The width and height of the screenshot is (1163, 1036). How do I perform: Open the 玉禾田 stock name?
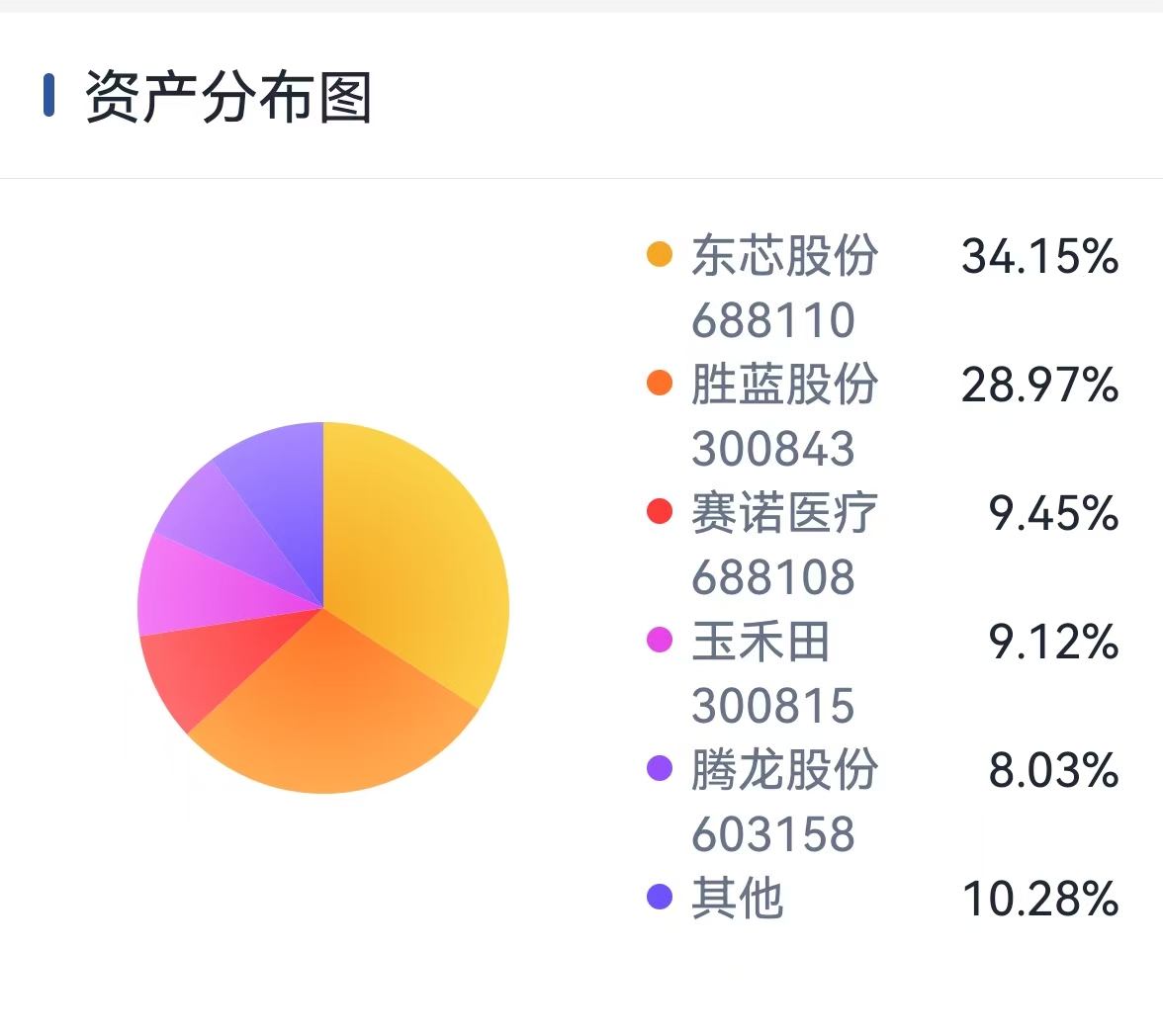click(x=761, y=641)
